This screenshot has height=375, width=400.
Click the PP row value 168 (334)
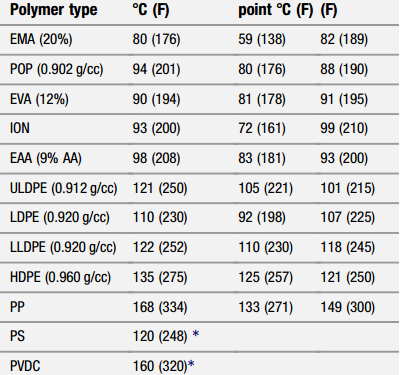pos(160,307)
